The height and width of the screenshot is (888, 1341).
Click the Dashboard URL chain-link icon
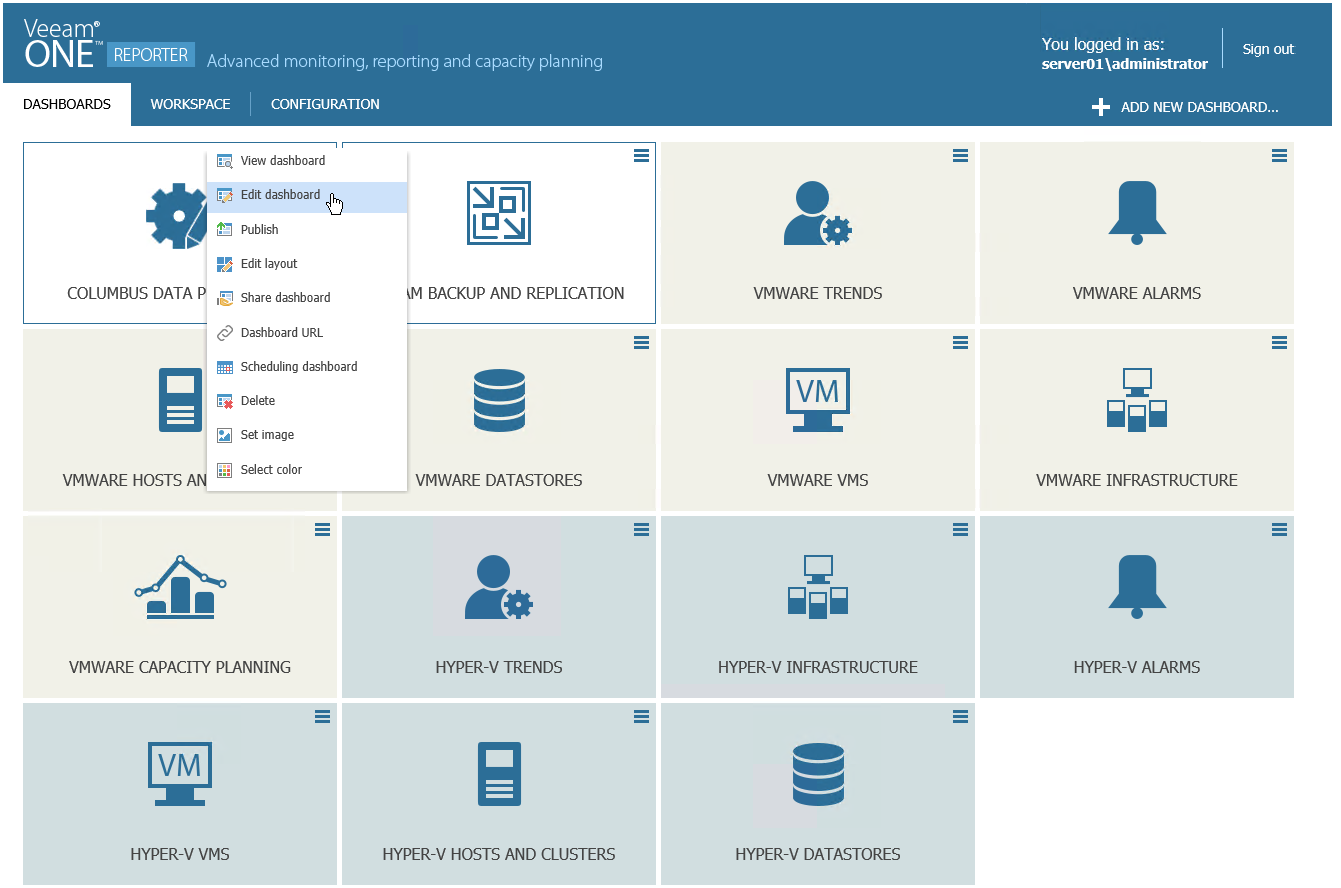[x=225, y=333]
